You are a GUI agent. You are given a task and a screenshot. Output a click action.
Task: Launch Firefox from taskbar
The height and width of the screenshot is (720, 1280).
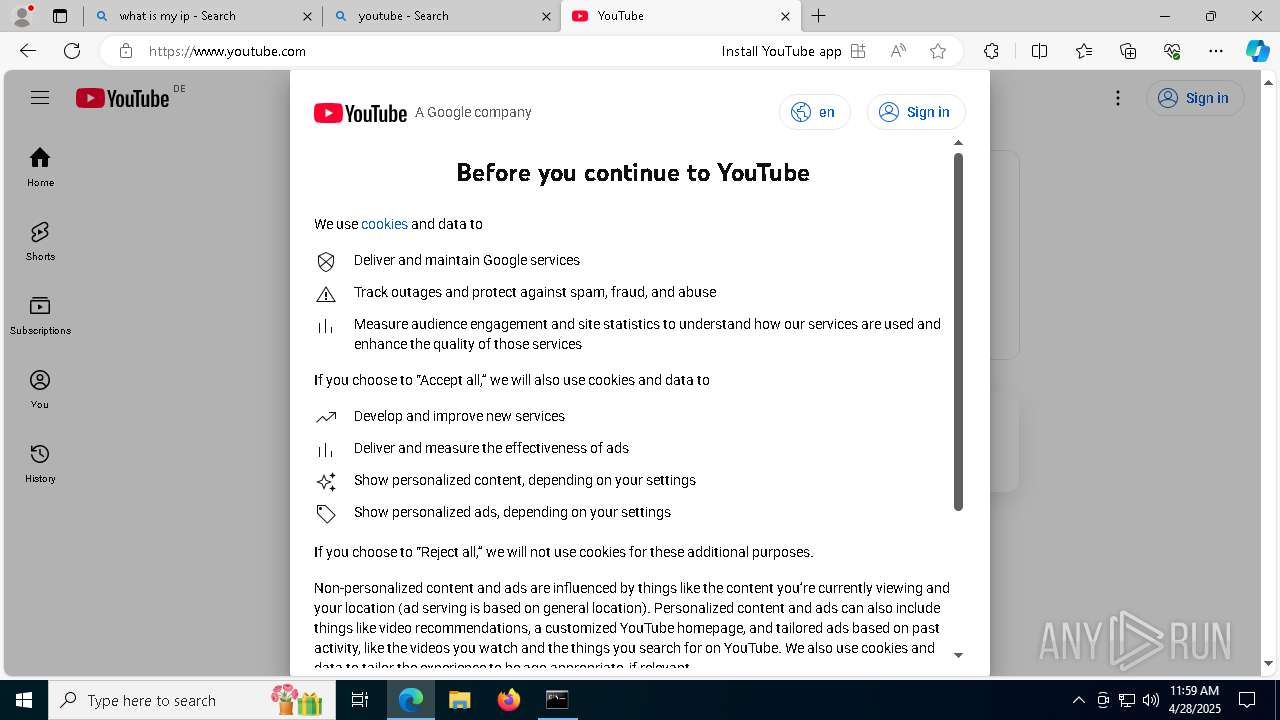(509, 700)
